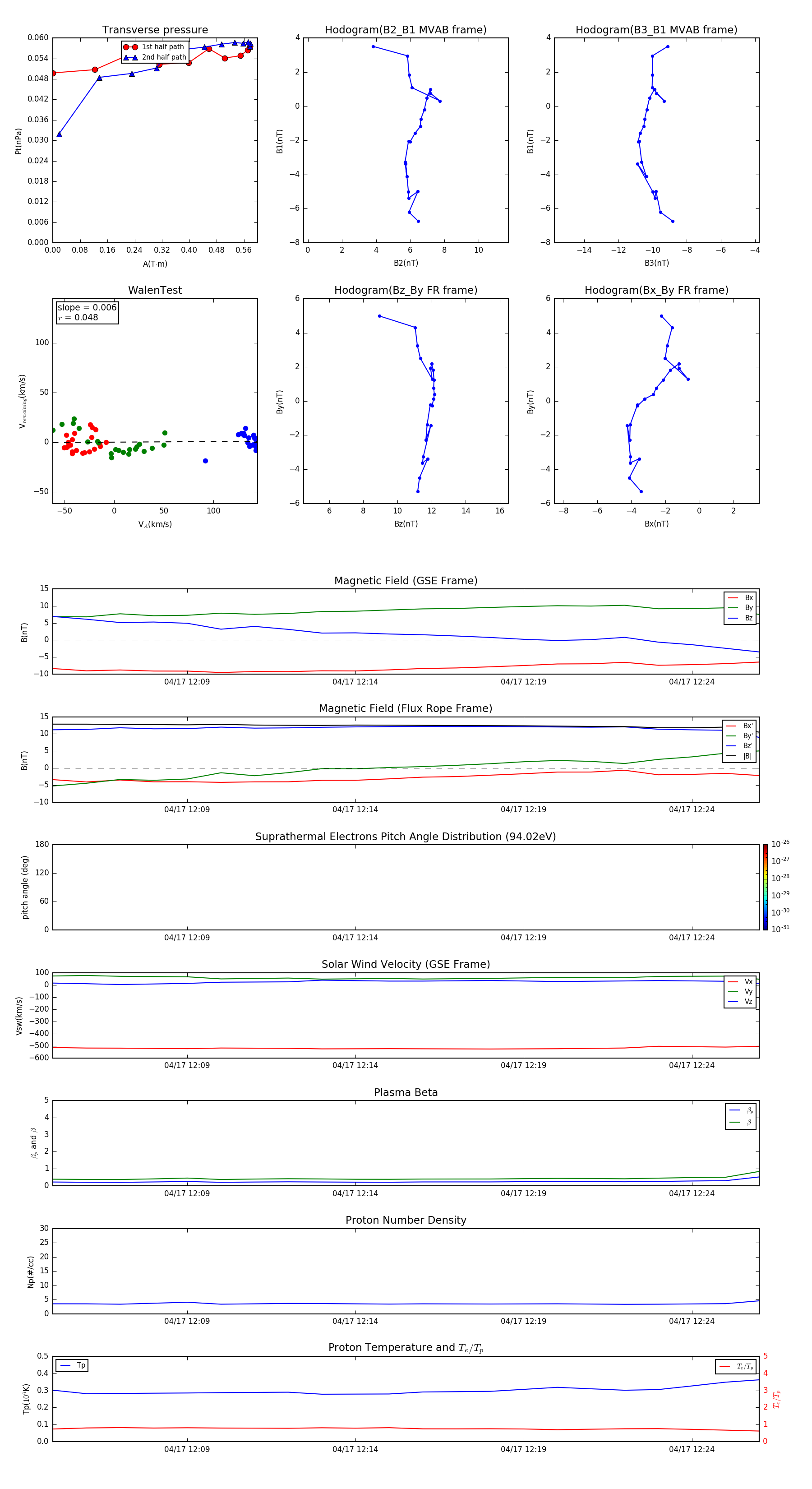This screenshot has width=812, height=1489.
Task: Click the "Hodogram(Bx_By FR frame)" title
Action: tap(656, 290)
